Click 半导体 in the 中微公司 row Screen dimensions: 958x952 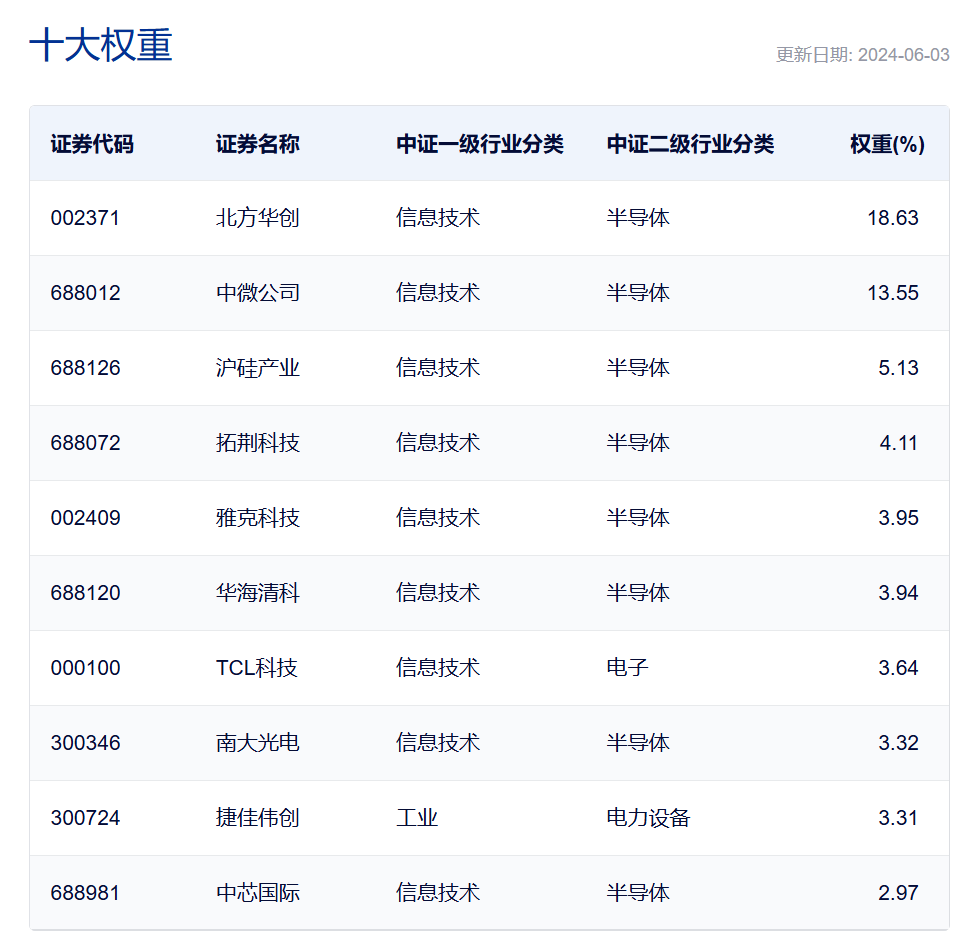click(x=637, y=293)
